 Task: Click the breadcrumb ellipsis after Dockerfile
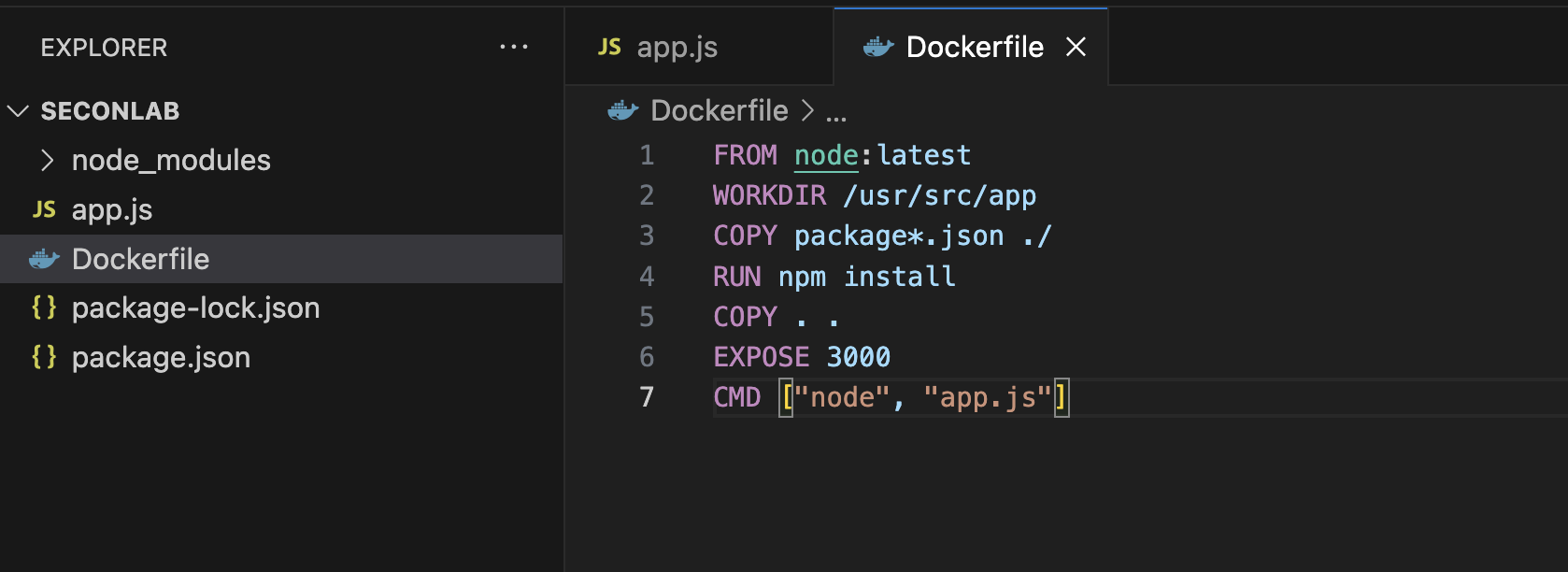point(836,117)
